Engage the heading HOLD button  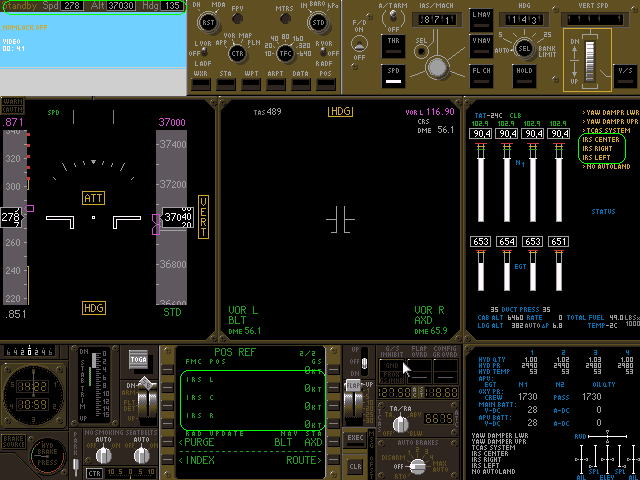(x=524, y=76)
